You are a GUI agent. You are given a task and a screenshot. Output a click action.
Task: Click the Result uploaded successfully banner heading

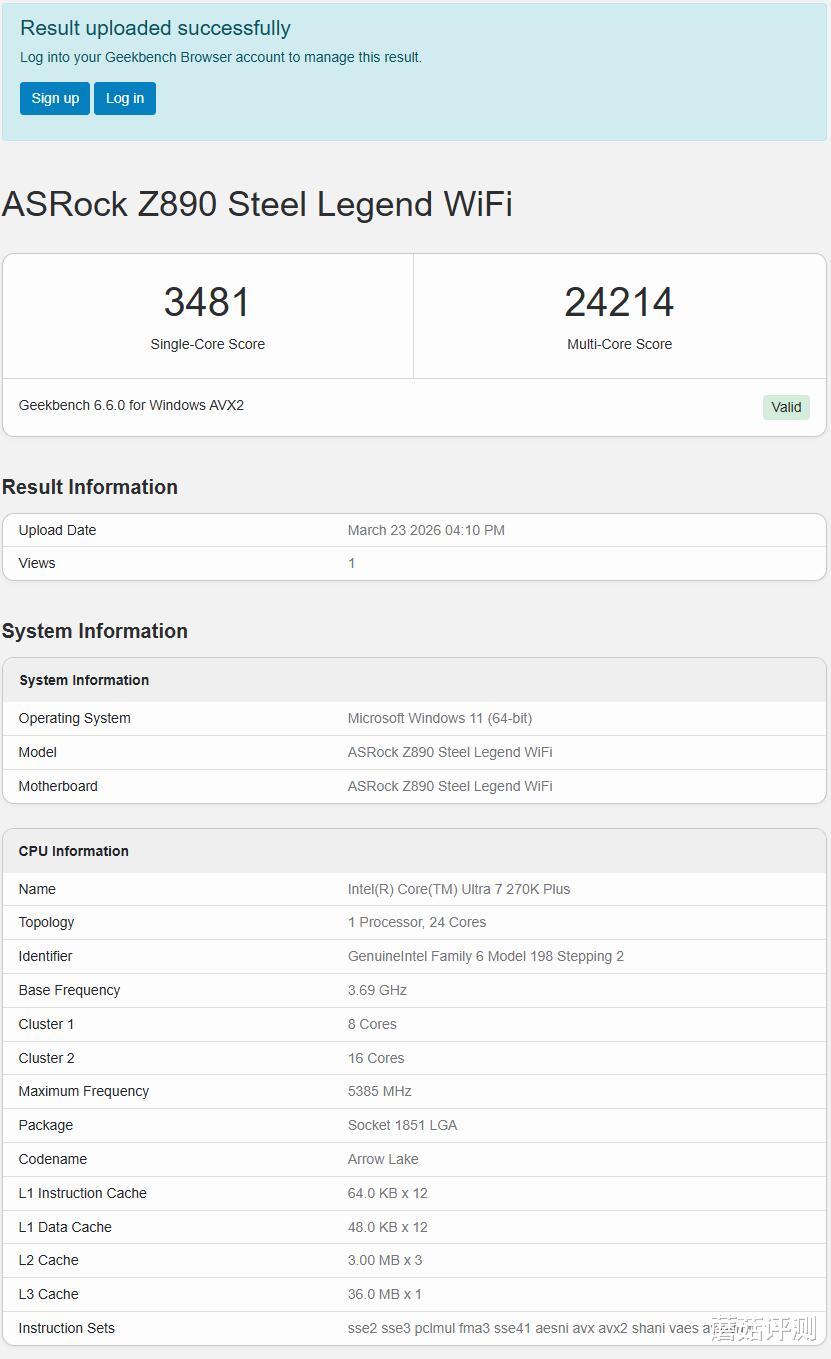155,28
